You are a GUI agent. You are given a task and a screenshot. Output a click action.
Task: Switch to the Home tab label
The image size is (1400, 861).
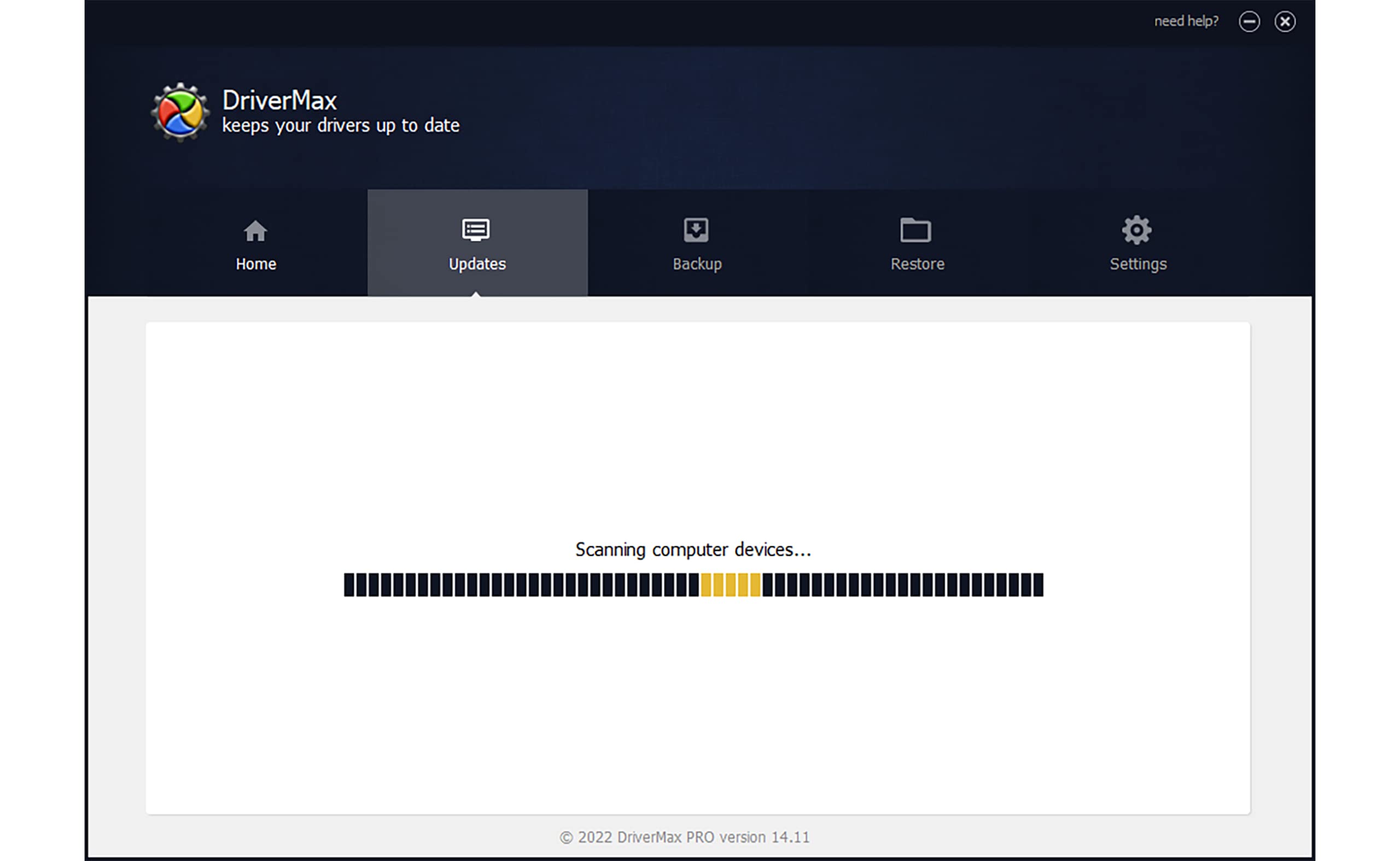click(256, 264)
